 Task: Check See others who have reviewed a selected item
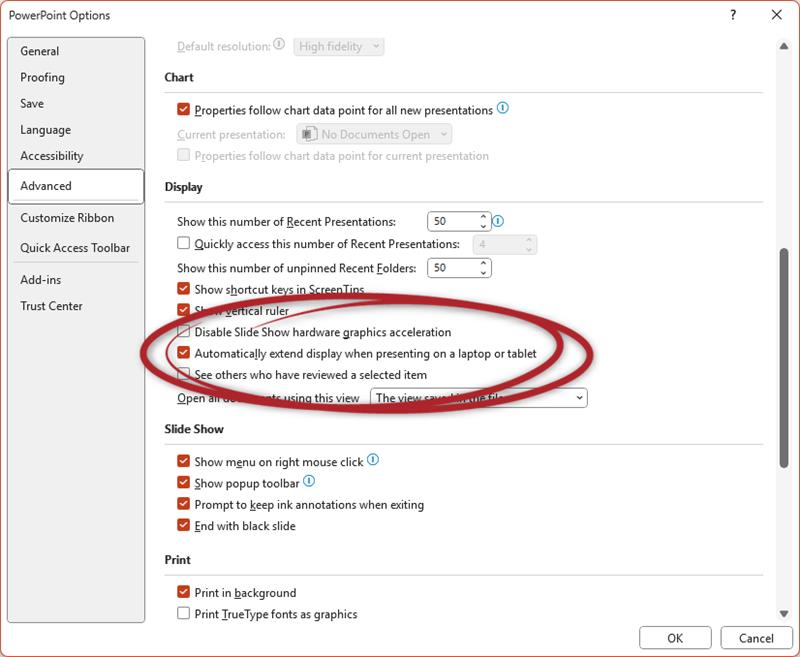point(184,374)
